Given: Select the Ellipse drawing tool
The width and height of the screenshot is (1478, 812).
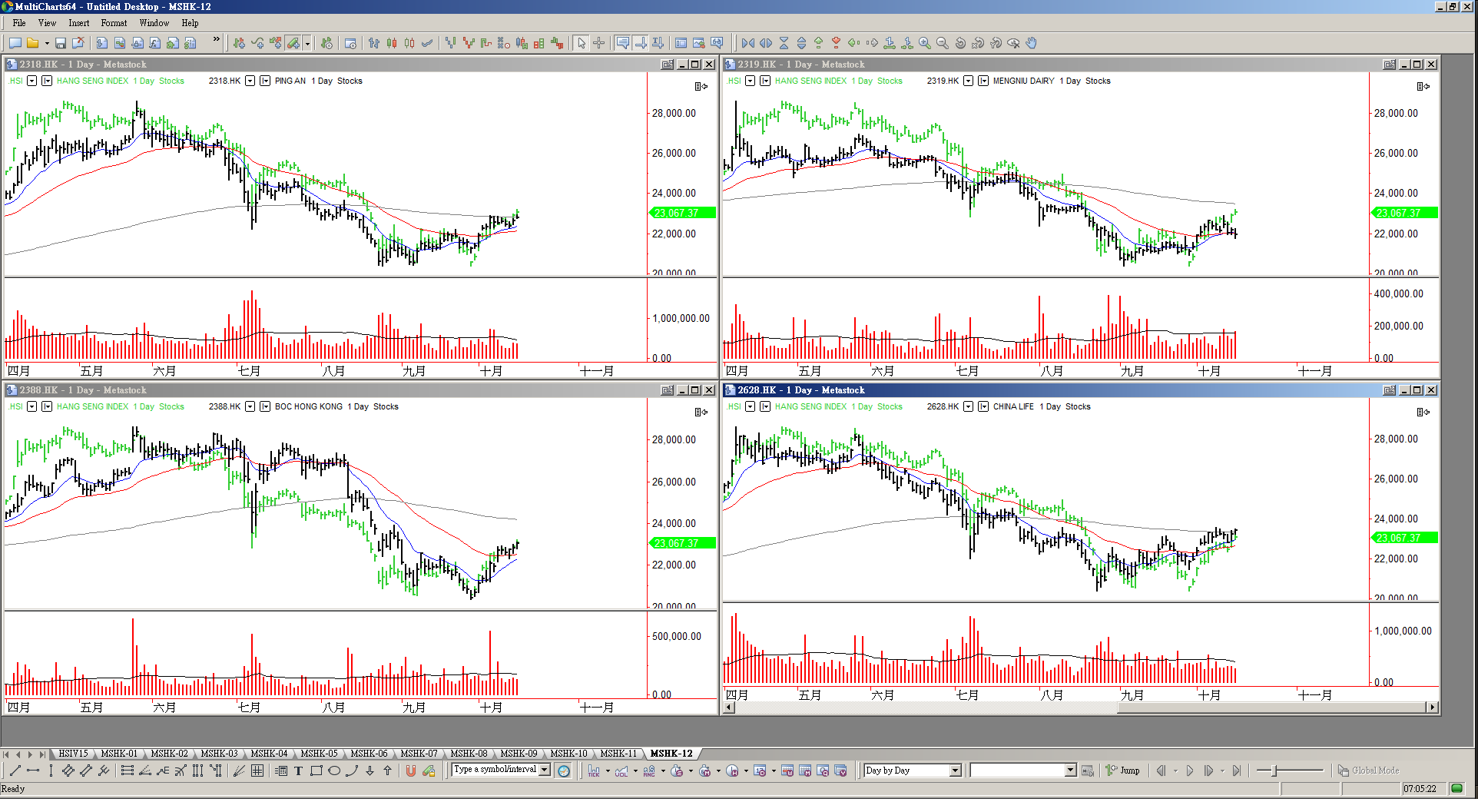Looking at the screenshot, I should coord(334,771).
